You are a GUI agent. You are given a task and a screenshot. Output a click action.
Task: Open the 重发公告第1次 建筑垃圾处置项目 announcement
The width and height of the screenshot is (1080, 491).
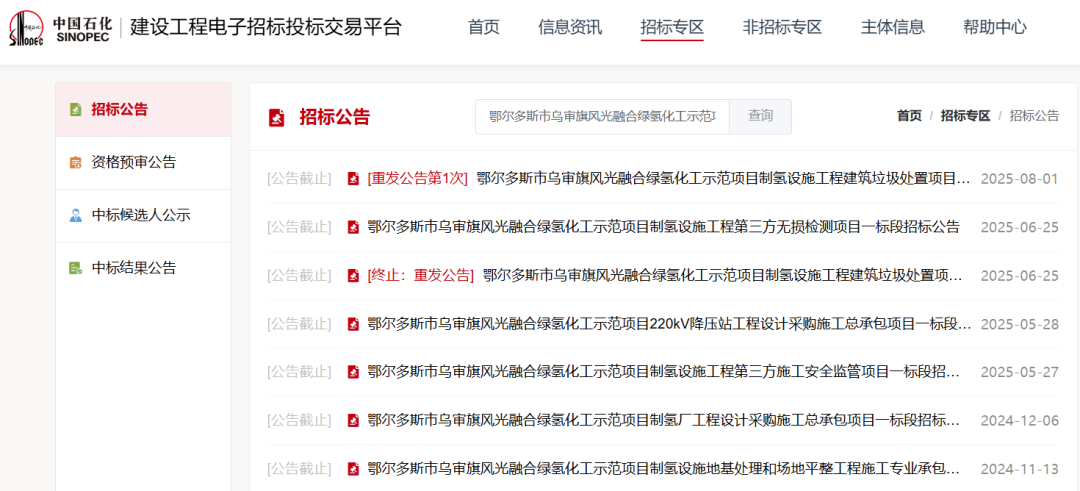tap(669, 179)
